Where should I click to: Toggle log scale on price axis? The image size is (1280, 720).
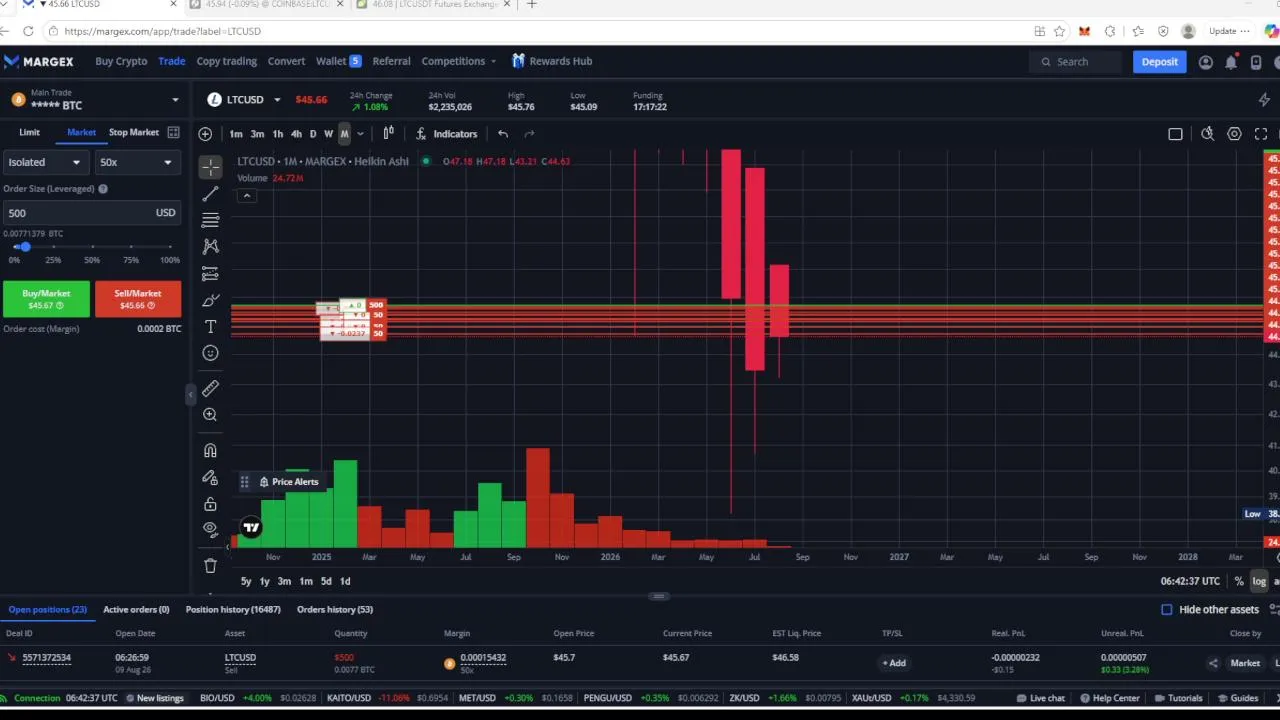point(1259,581)
